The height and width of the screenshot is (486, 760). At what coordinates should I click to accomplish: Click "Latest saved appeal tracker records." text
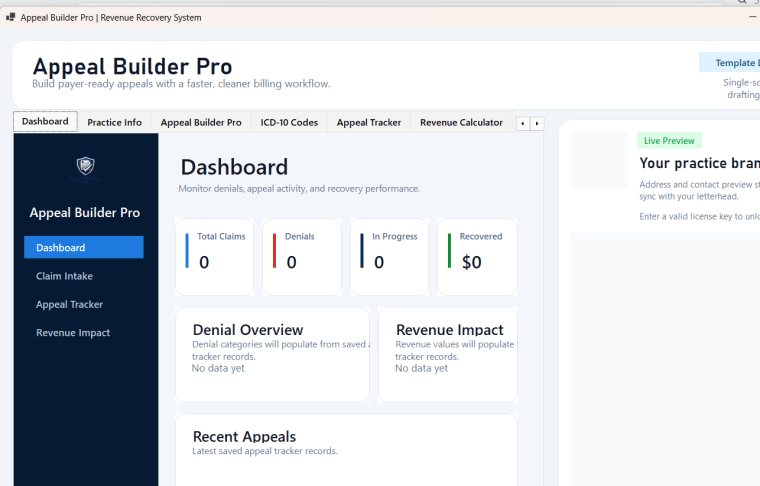click(x=265, y=451)
